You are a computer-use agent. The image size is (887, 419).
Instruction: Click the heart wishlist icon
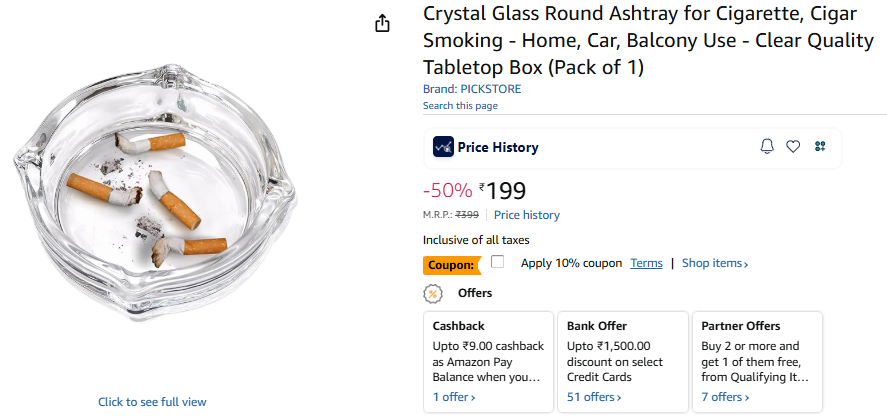pyautogui.click(x=793, y=147)
